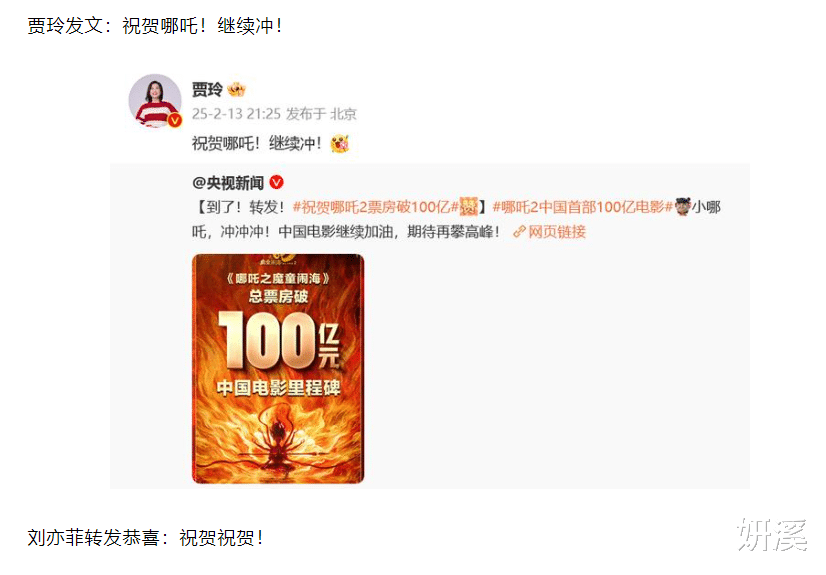Screen dimensions: 826x575
Task: Click the headline 贾玲发文：祝贺哪吒！继续冲！
Action: click(x=155, y=25)
